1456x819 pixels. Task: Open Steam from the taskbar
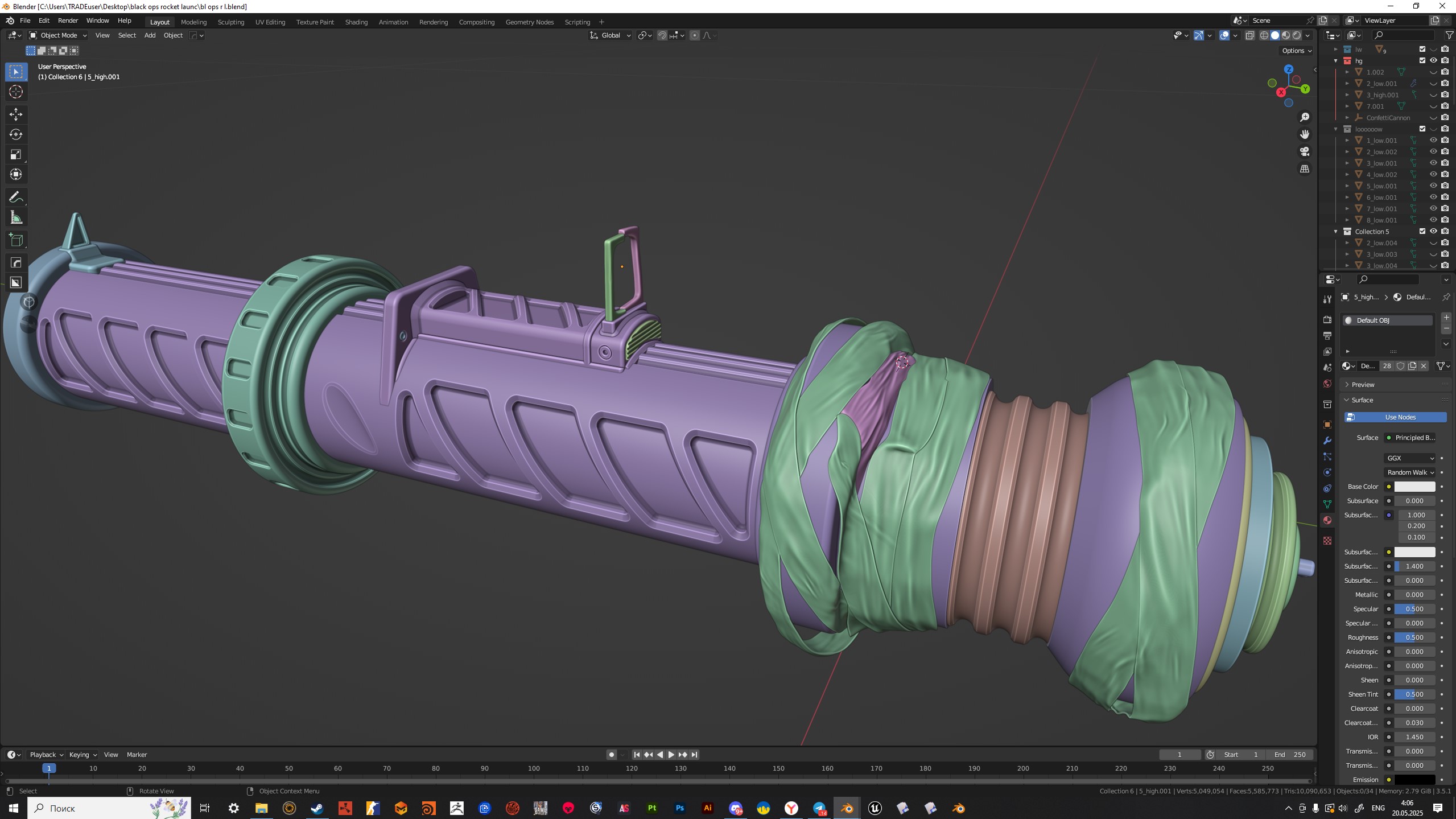pos(317,808)
